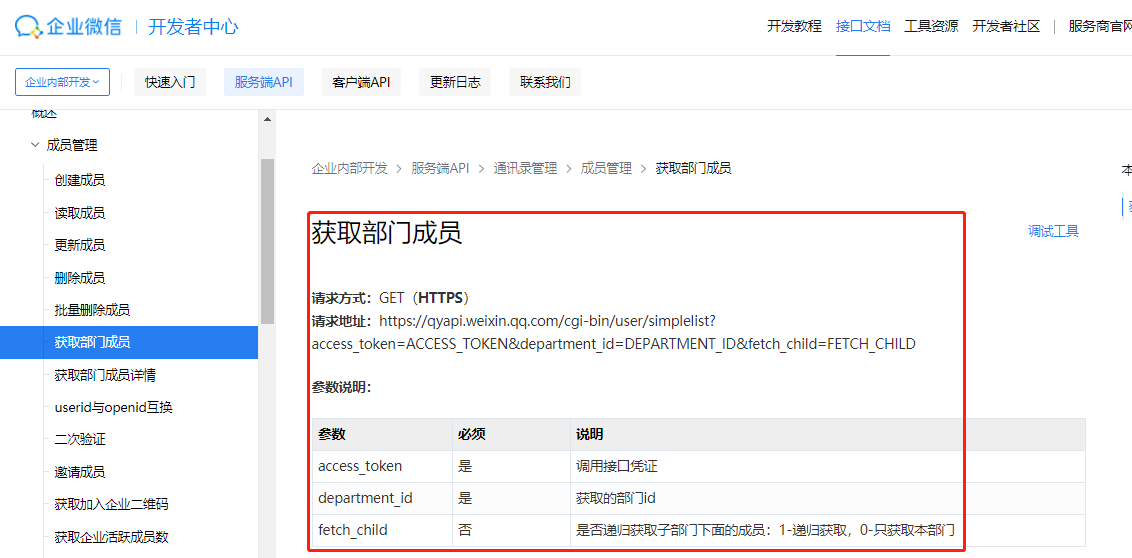Click the department_id parameter cell
This screenshot has height=558, width=1132.
(x=383, y=498)
